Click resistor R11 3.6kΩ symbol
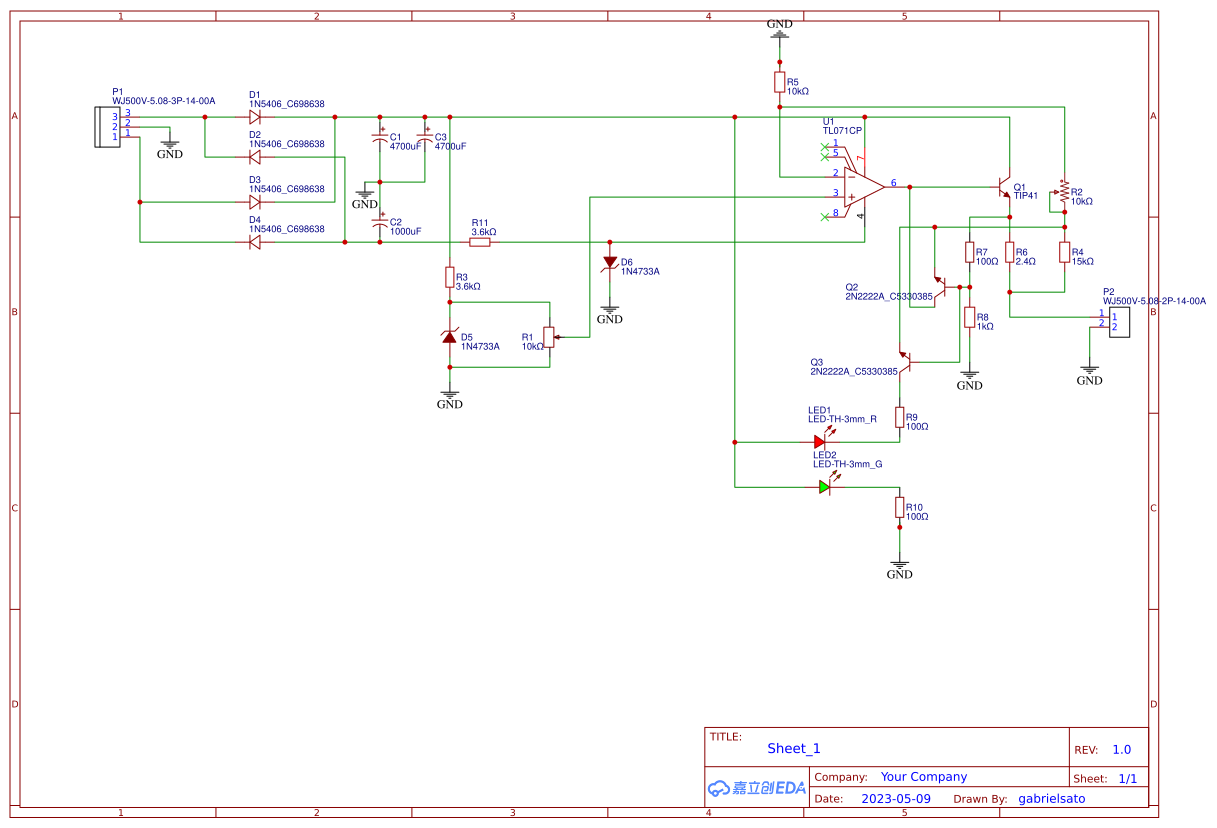 tap(481, 242)
